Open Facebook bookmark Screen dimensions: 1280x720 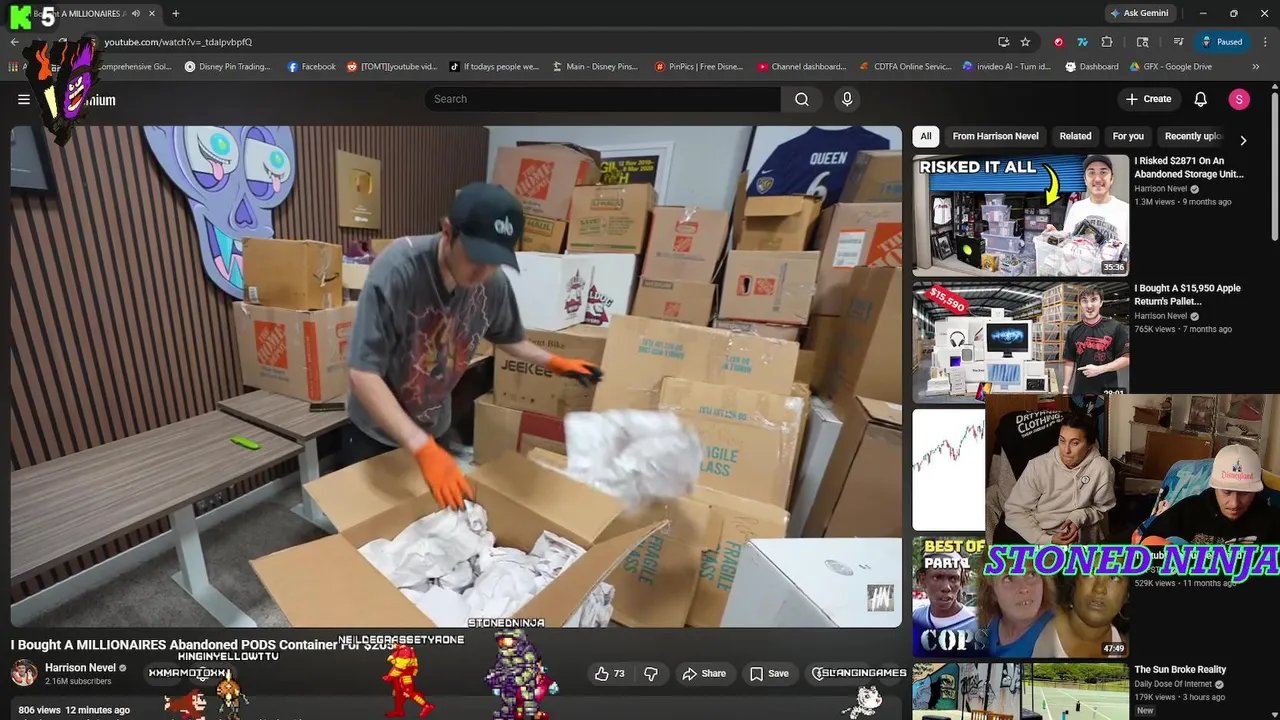click(x=312, y=67)
